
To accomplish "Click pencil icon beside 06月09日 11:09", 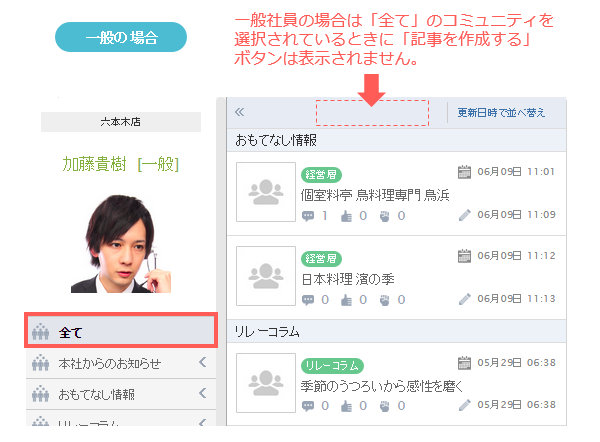I will pos(465,215).
